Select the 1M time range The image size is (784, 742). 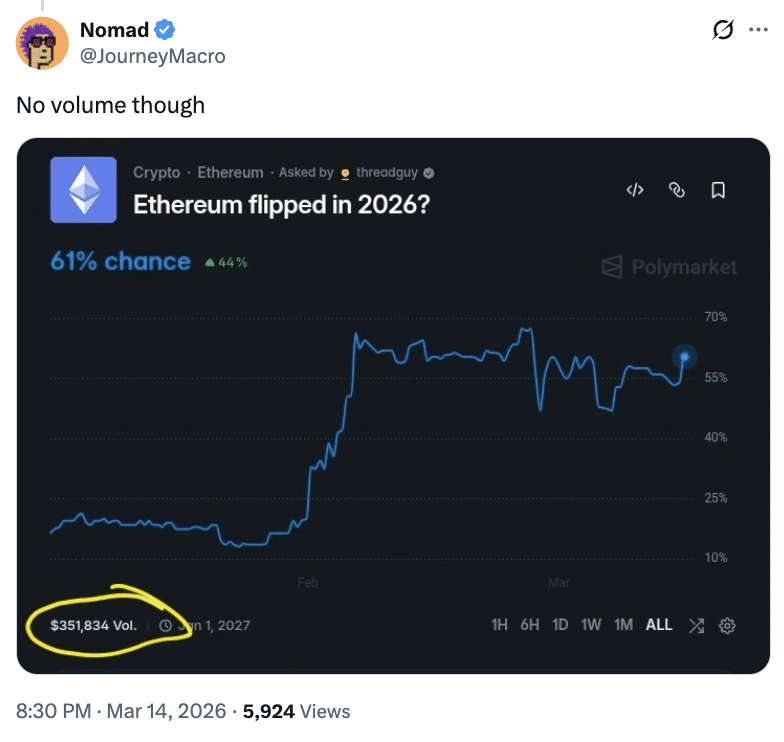[624, 625]
